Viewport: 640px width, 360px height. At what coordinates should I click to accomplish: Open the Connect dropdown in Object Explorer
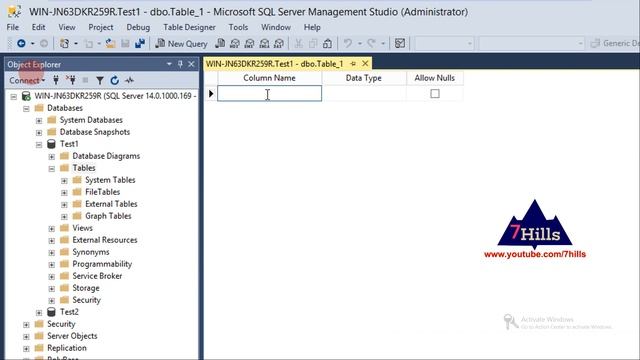pyautogui.click(x=27, y=80)
